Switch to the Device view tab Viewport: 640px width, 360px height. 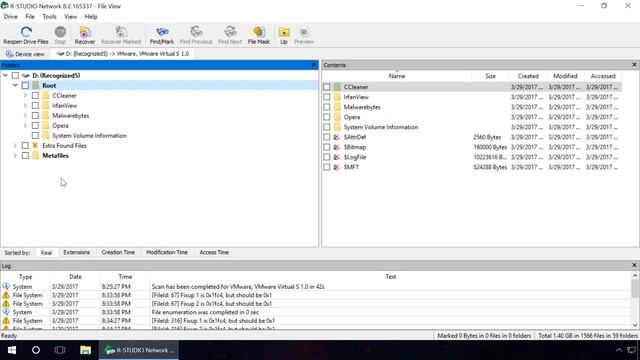click(x=25, y=54)
